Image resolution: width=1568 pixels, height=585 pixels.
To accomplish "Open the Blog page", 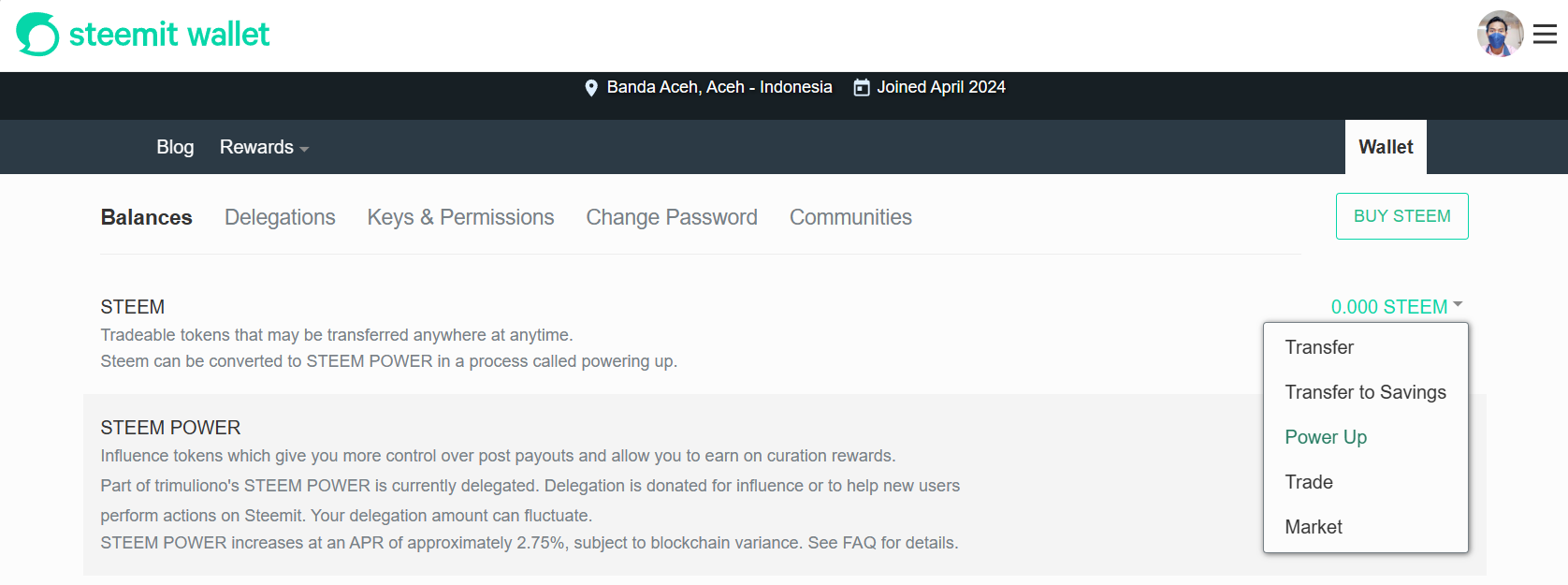I will 175,148.
